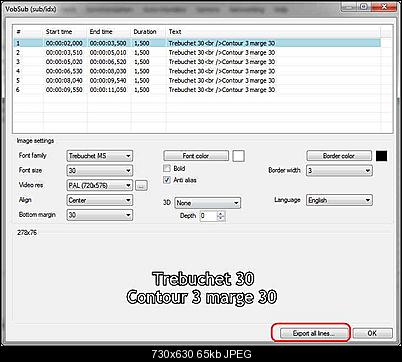The height and width of the screenshot is (362, 402).
Task: Select subtitle line 3 in the list
Action: click(197, 62)
